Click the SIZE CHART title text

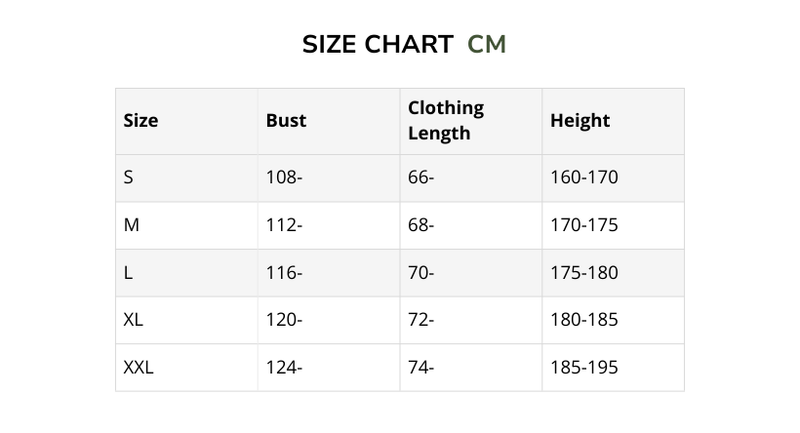[376, 45]
